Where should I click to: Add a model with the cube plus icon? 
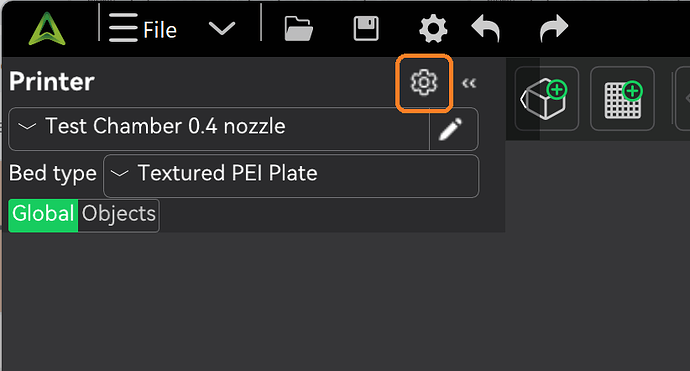546,99
